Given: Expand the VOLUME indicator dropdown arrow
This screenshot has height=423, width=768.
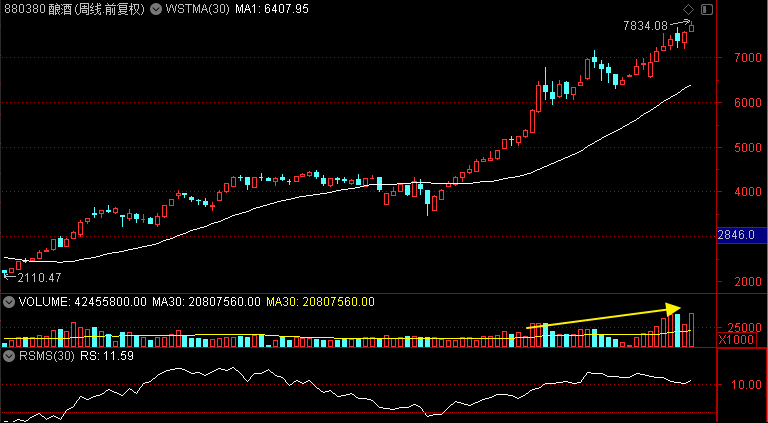Looking at the screenshot, I should click(x=8, y=302).
